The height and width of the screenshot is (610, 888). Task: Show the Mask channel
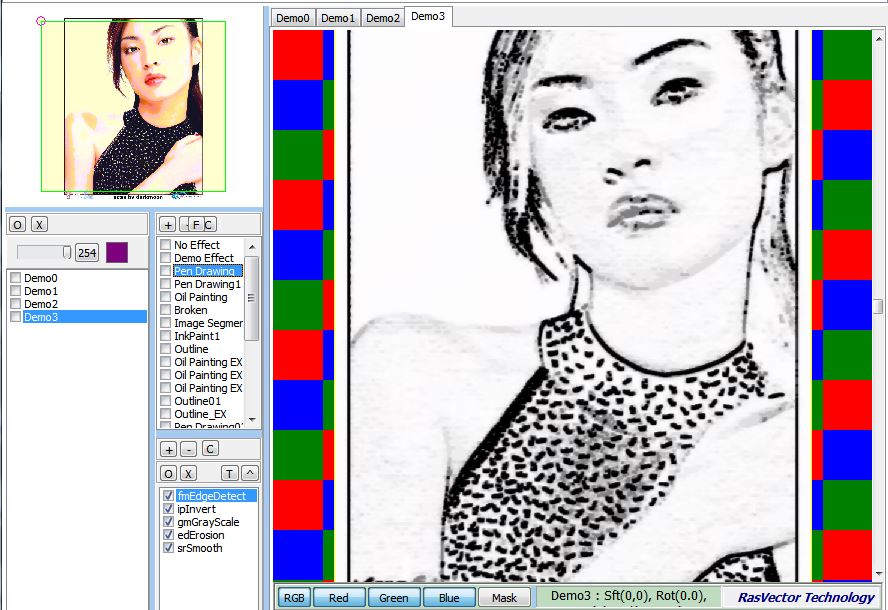(504, 598)
